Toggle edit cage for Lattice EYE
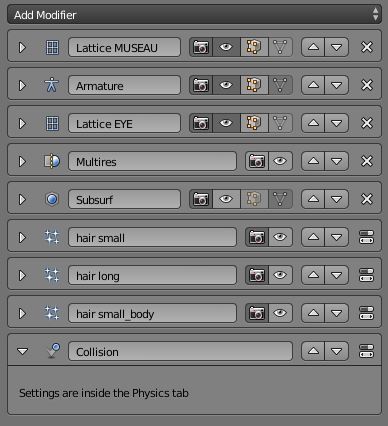This screenshot has width=388, height=426. click(x=280, y=123)
